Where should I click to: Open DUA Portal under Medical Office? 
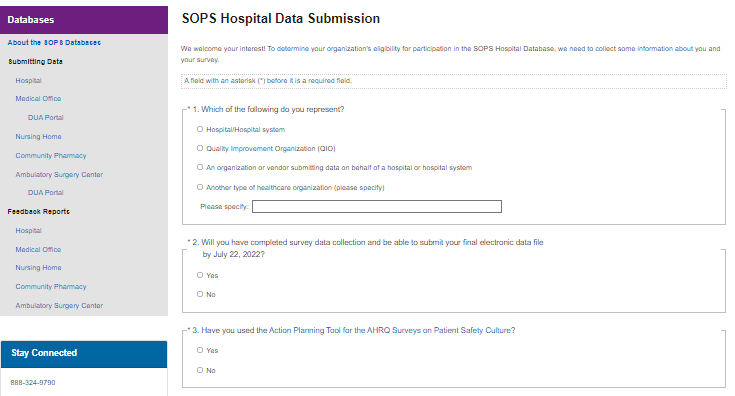pos(45,118)
